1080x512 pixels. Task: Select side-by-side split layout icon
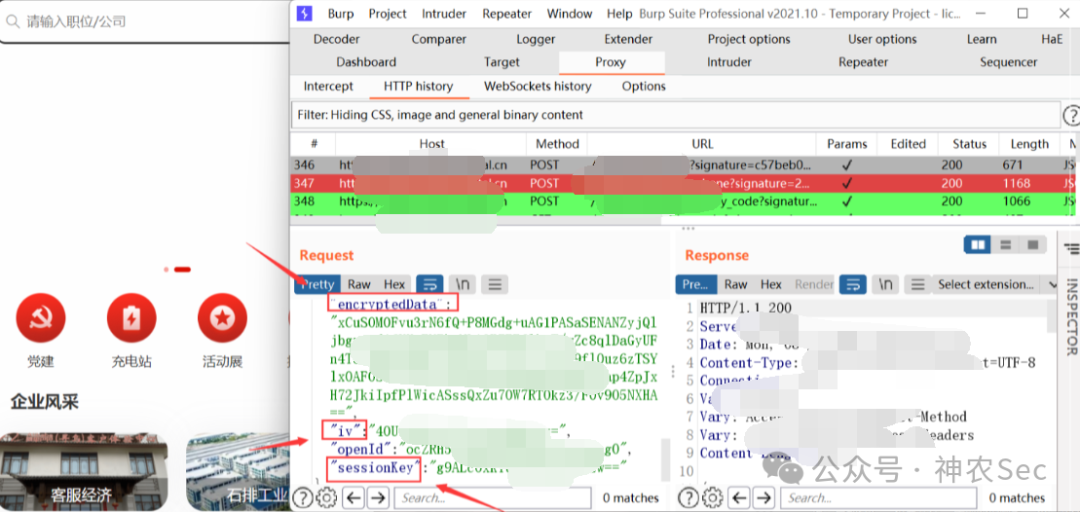click(x=977, y=245)
